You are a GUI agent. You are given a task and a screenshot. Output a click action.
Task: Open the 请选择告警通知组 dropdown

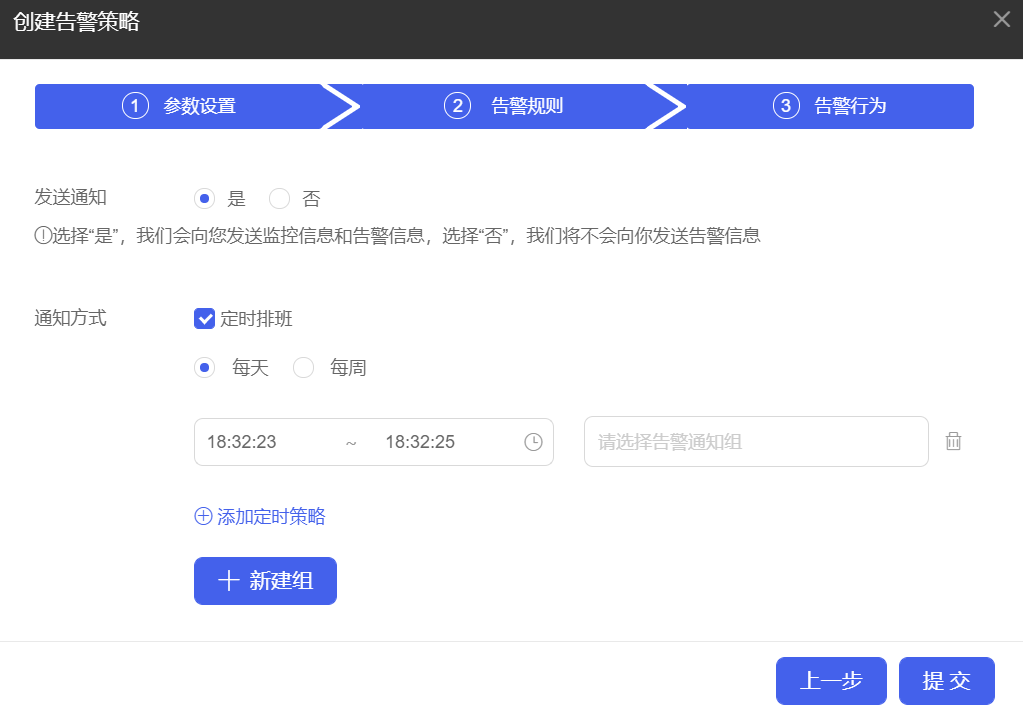756,442
